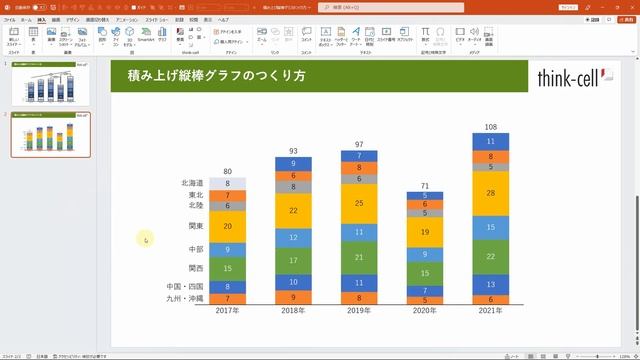
Task: Click the fit slide to window icon
Action: [x=635, y=356]
